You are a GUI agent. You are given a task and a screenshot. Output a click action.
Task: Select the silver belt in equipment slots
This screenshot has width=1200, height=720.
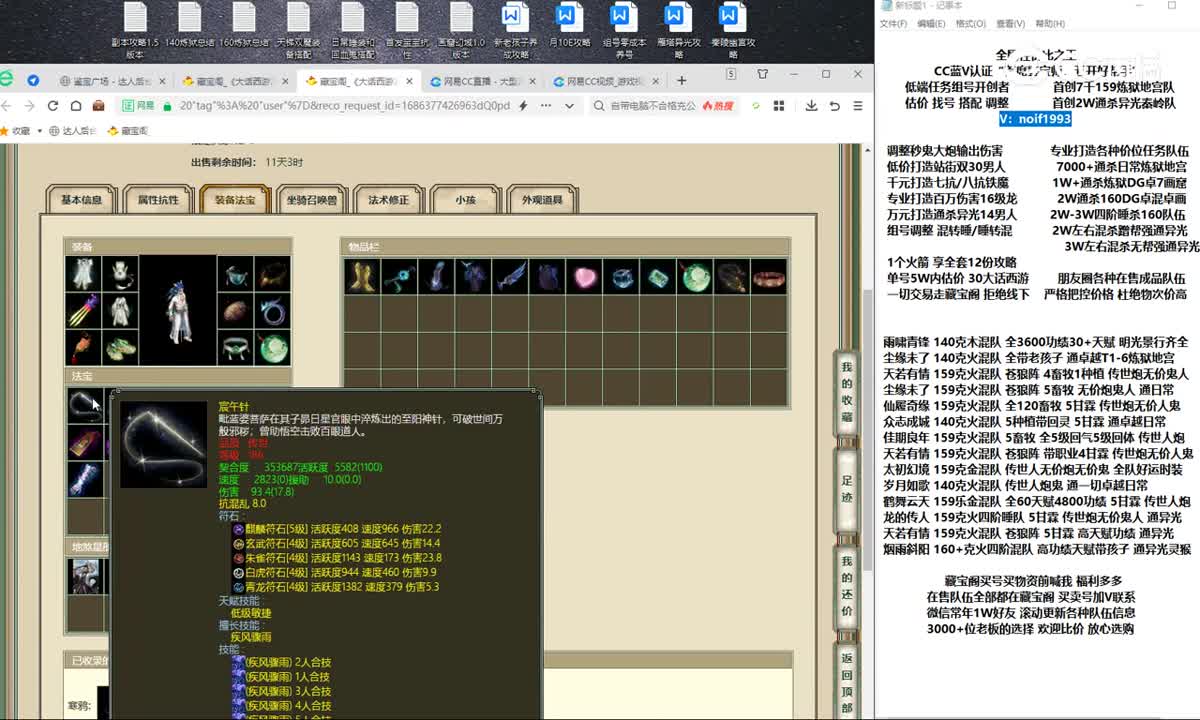235,347
